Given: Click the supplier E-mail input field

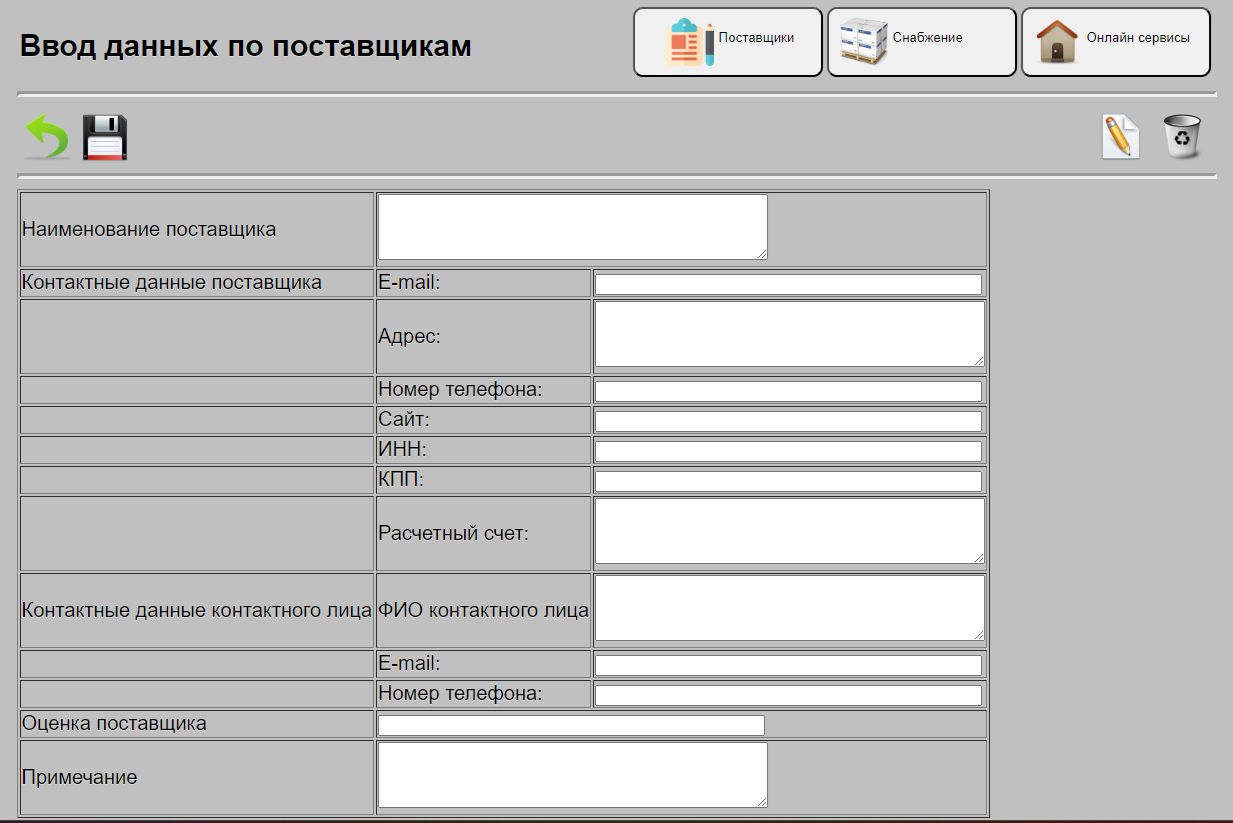Looking at the screenshot, I should [788, 283].
